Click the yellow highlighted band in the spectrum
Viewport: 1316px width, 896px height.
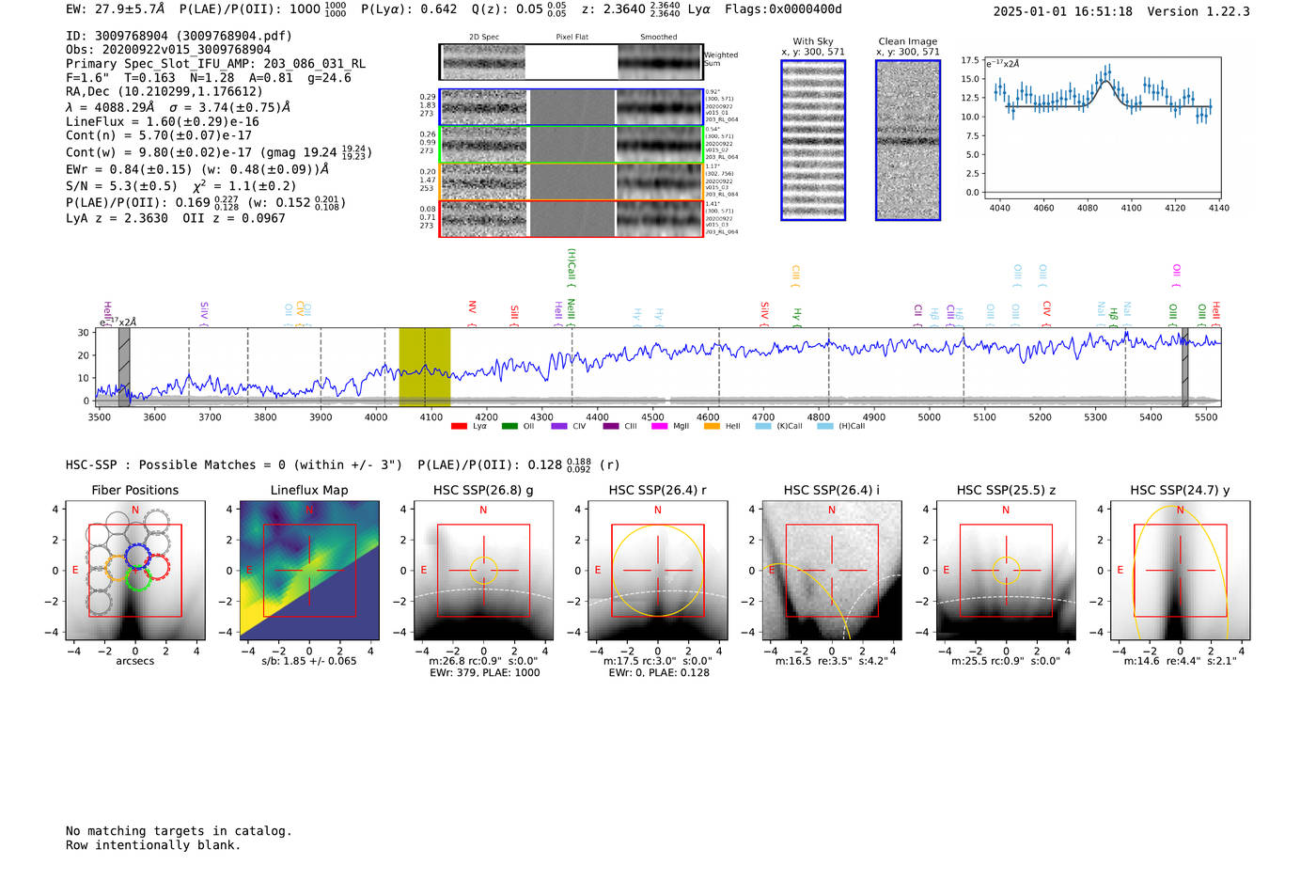pos(425,367)
